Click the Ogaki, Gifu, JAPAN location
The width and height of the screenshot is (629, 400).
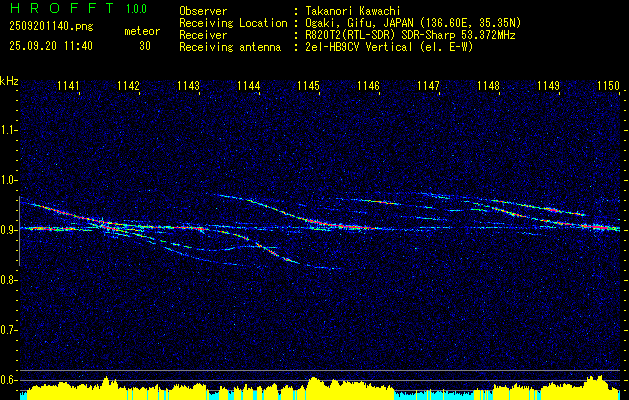(413, 23)
